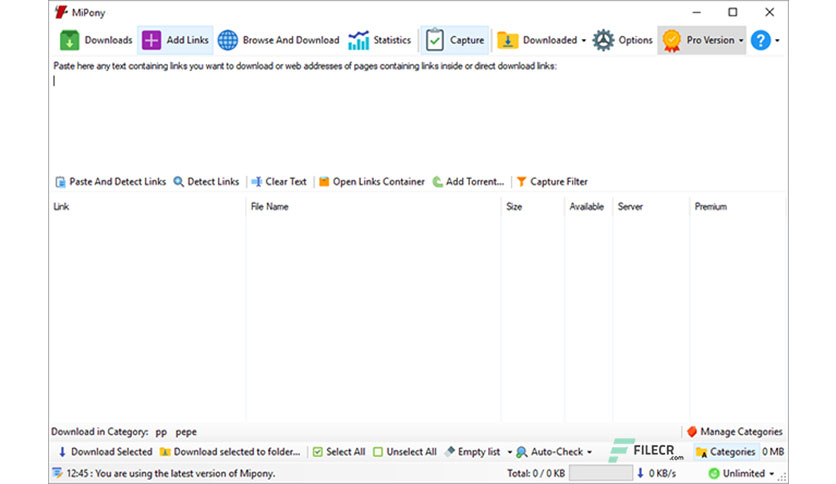Switch to the Add Links tab label
The width and height of the screenshot is (836, 484).
tap(187, 40)
